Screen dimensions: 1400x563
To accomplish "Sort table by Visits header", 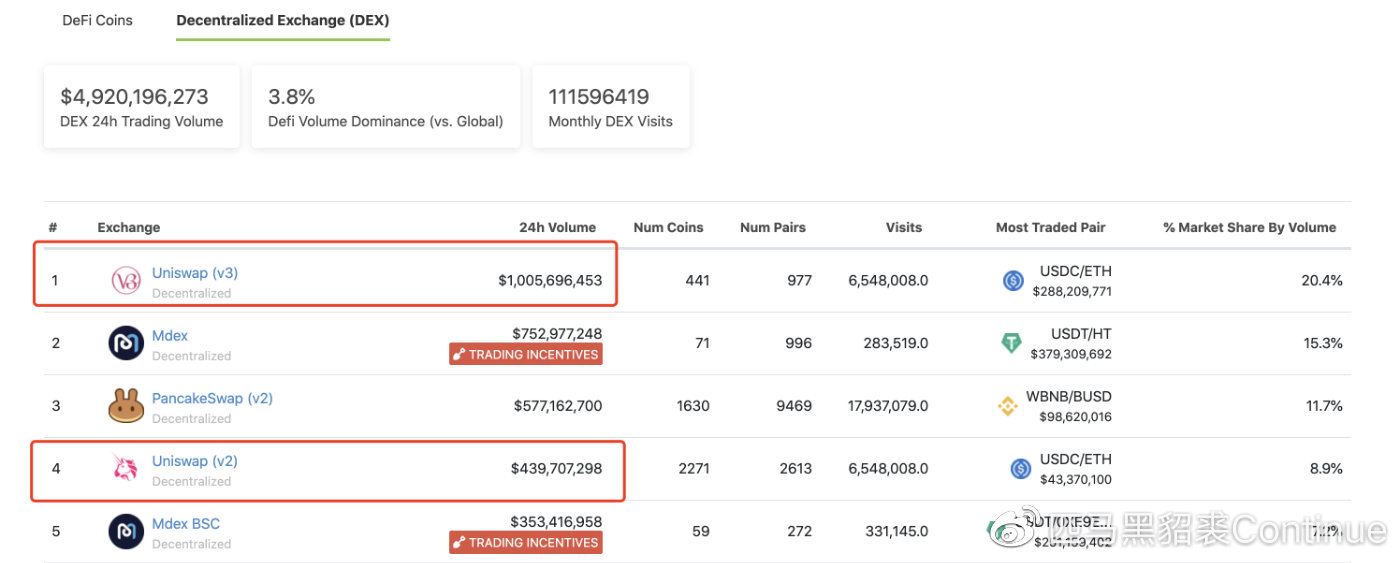I will [904, 227].
